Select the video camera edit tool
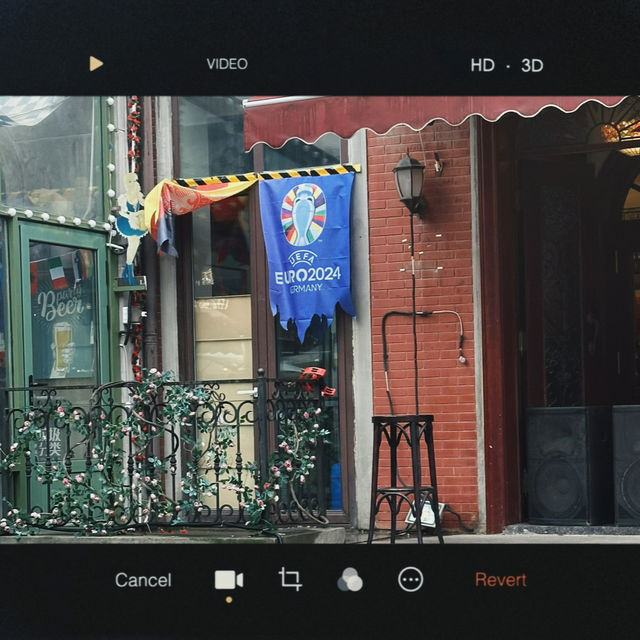640x640 pixels. pos(229,580)
